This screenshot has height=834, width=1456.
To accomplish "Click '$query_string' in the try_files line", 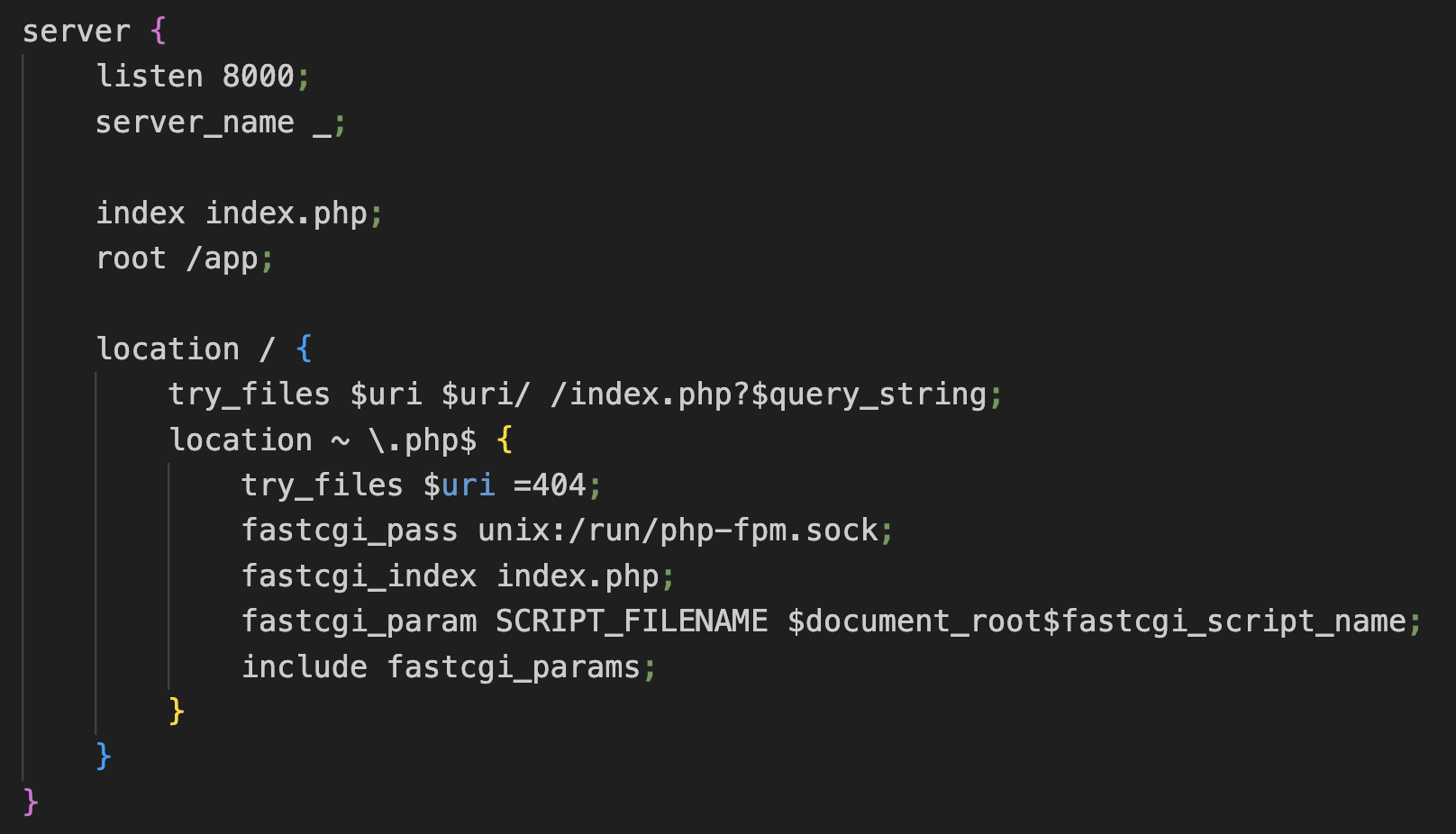I will coord(869,394).
